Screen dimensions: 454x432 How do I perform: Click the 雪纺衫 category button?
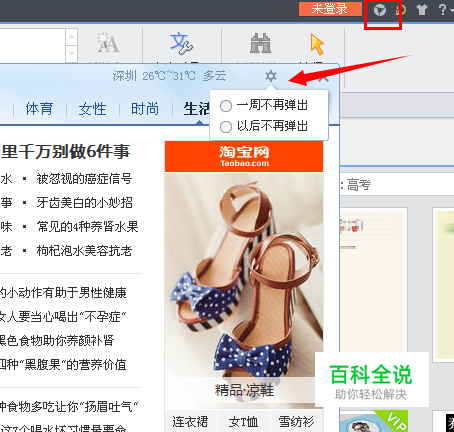(x=297, y=422)
